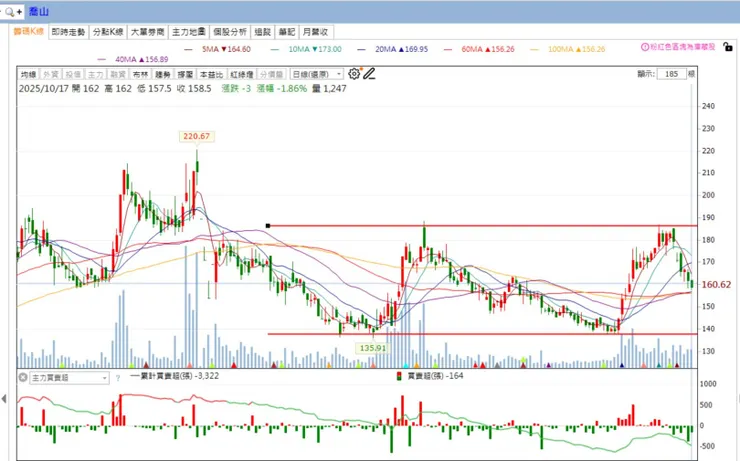Toggle the 外資 overlay button
740x461 pixels.
coord(50,75)
